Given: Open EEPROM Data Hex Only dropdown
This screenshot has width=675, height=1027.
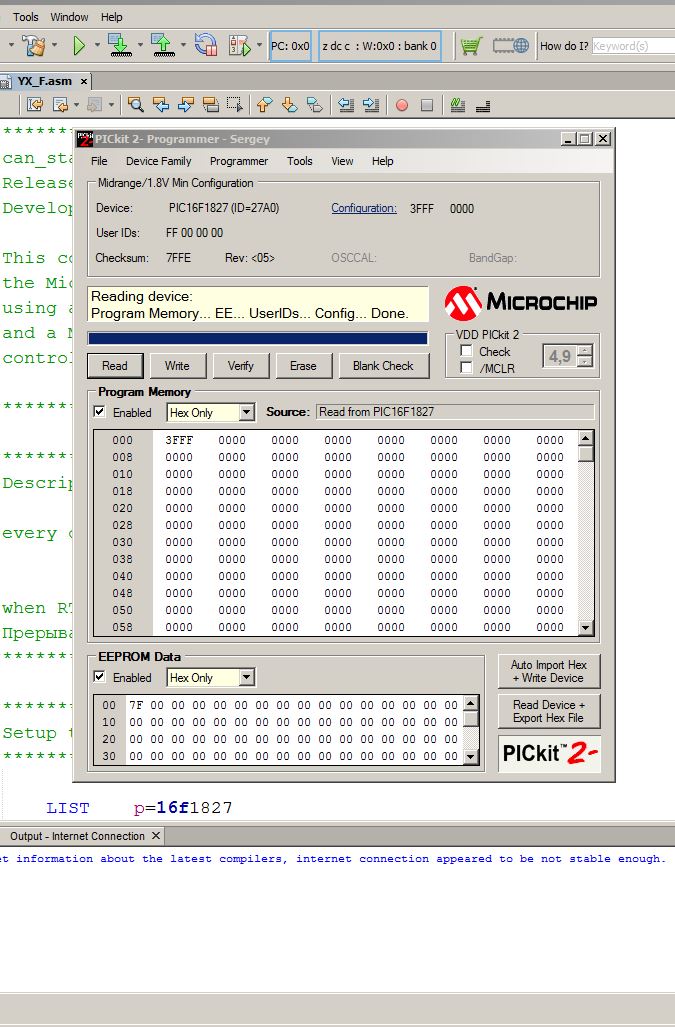Looking at the screenshot, I should (246, 677).
